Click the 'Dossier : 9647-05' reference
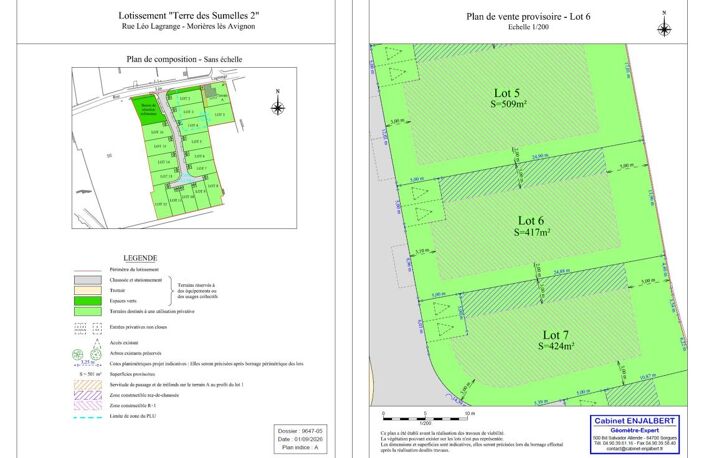Screen dimensions: 704x458 click(300, 431)
